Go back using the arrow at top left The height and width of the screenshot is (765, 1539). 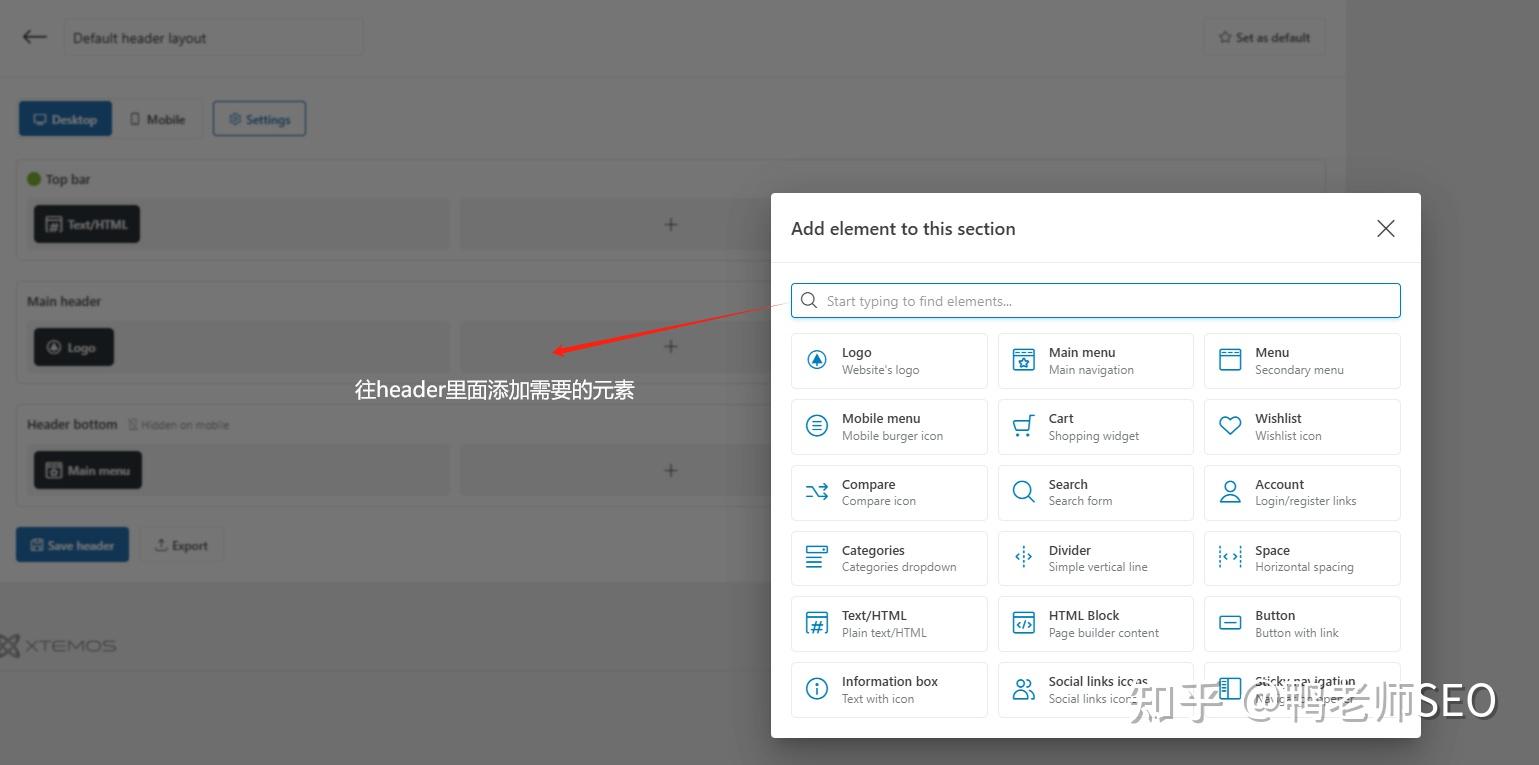click(x=33, y=36)
